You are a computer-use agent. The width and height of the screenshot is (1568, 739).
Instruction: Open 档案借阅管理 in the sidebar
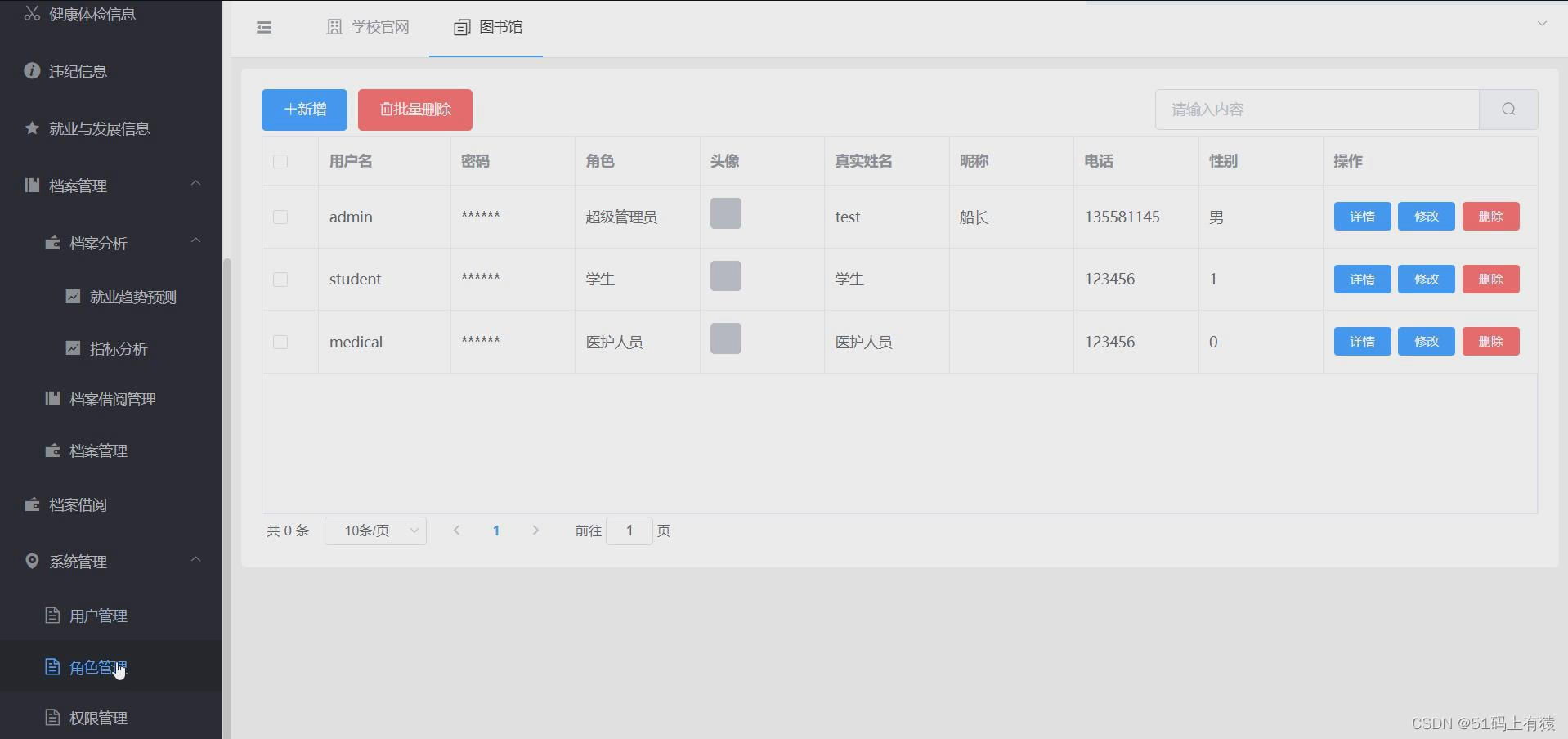click(111, 399)
